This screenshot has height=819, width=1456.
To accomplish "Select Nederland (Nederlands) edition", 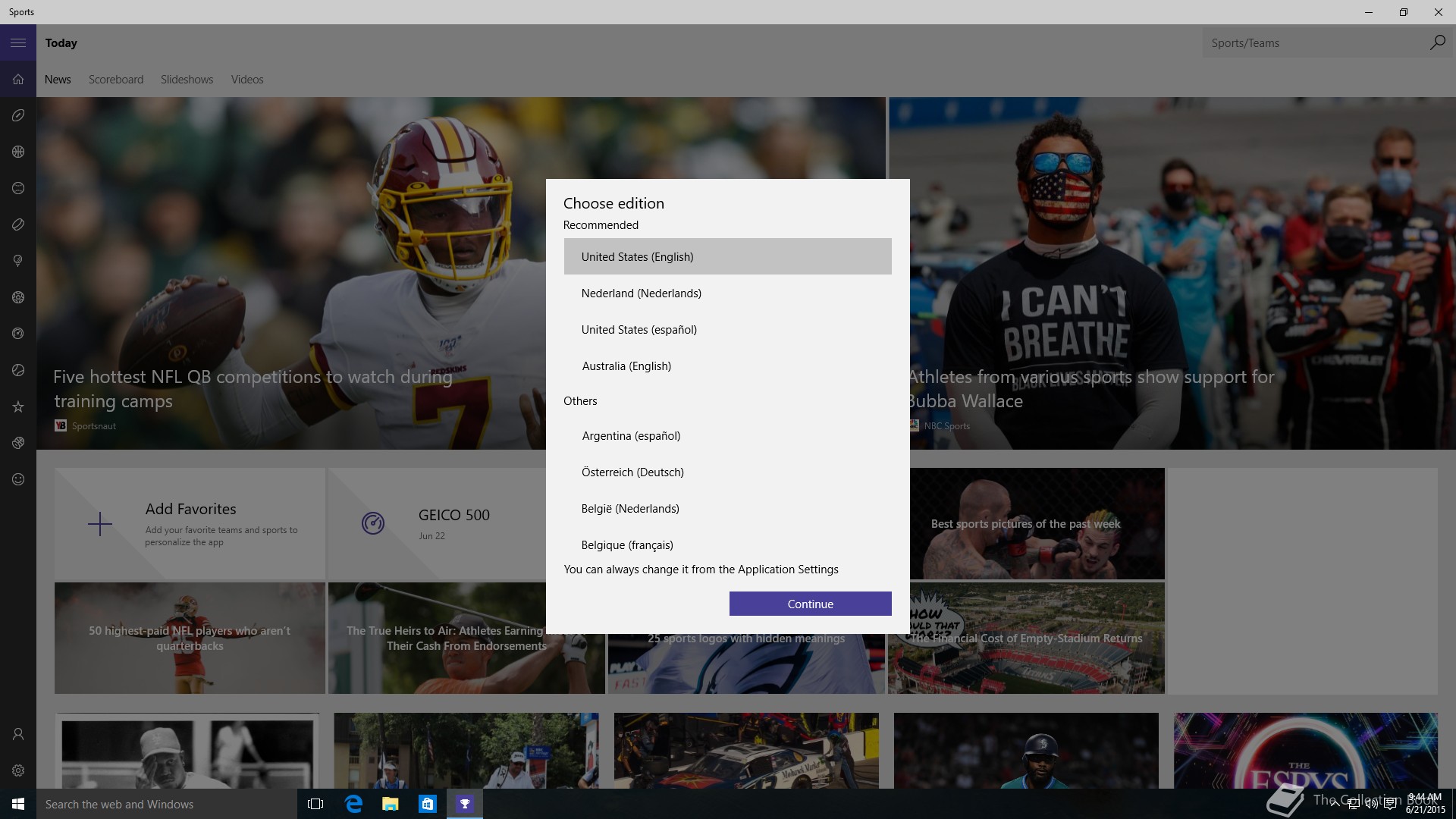I will 727,293.
